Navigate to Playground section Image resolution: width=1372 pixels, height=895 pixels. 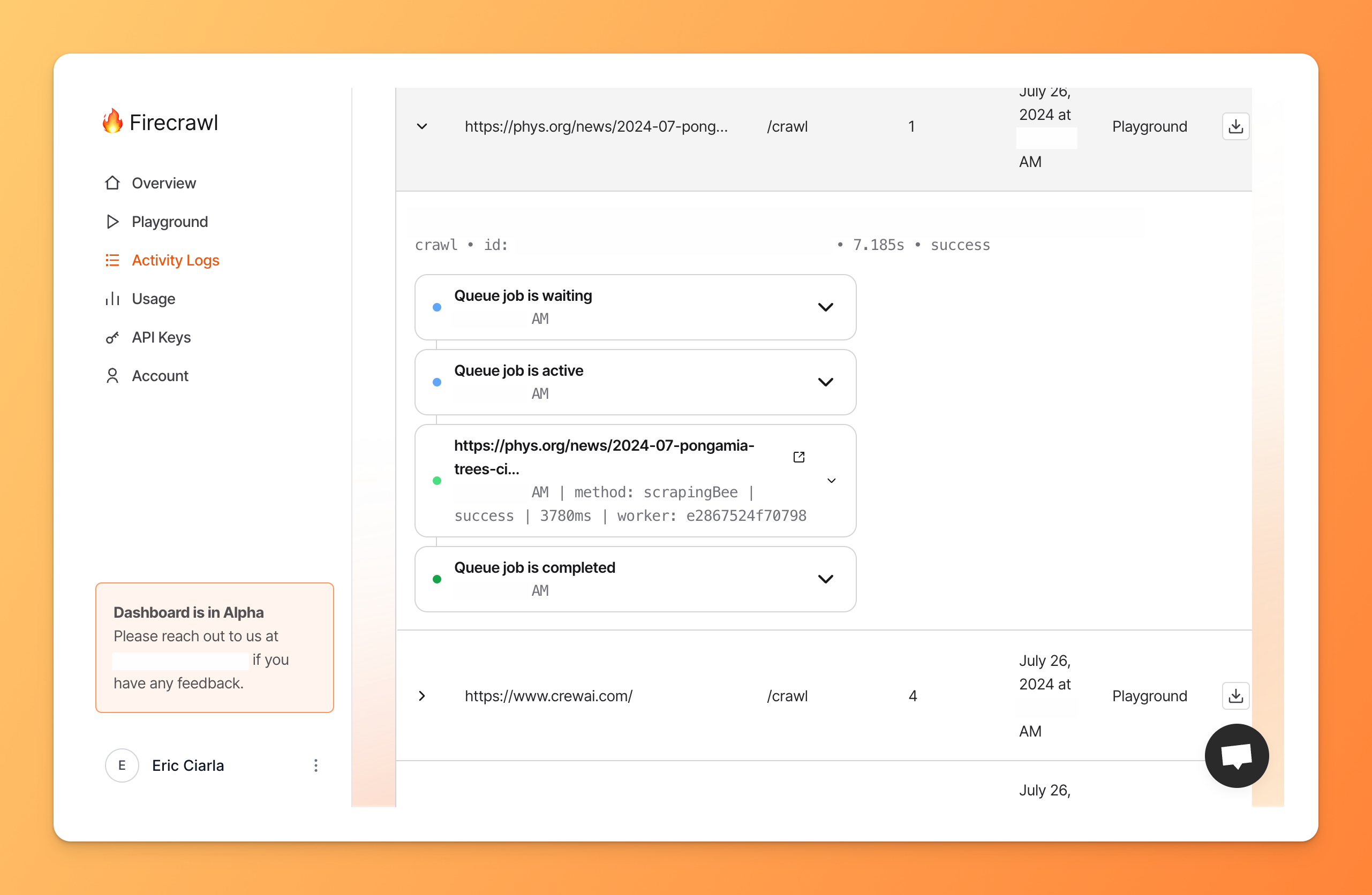click(x=170, y=221)
